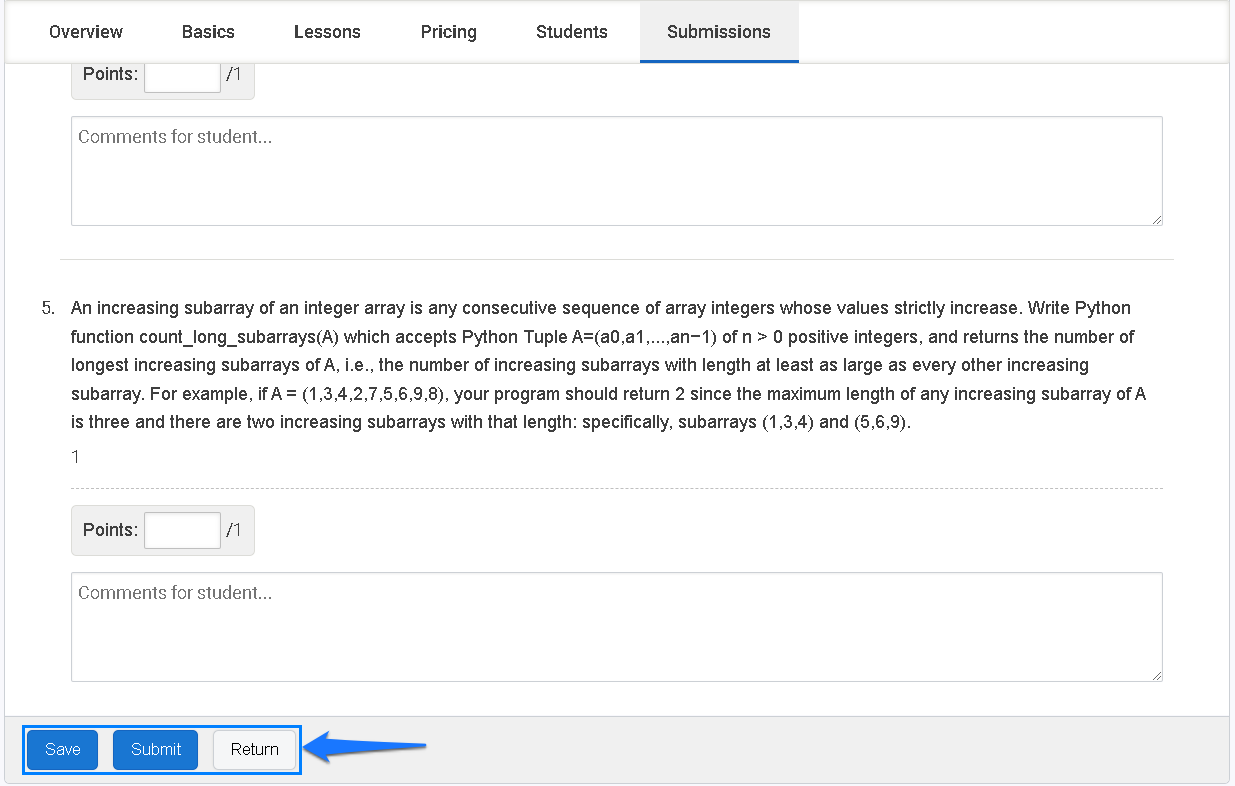Go to the Lessons tab
The height and width of the screenshot is (786, 1235).
tap(327, 32)
